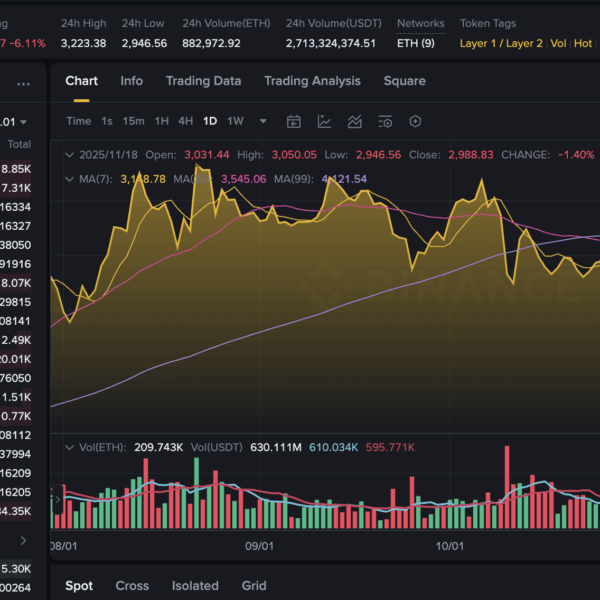
Task: Switch chart interval to 4H
Action: (185, 121)
